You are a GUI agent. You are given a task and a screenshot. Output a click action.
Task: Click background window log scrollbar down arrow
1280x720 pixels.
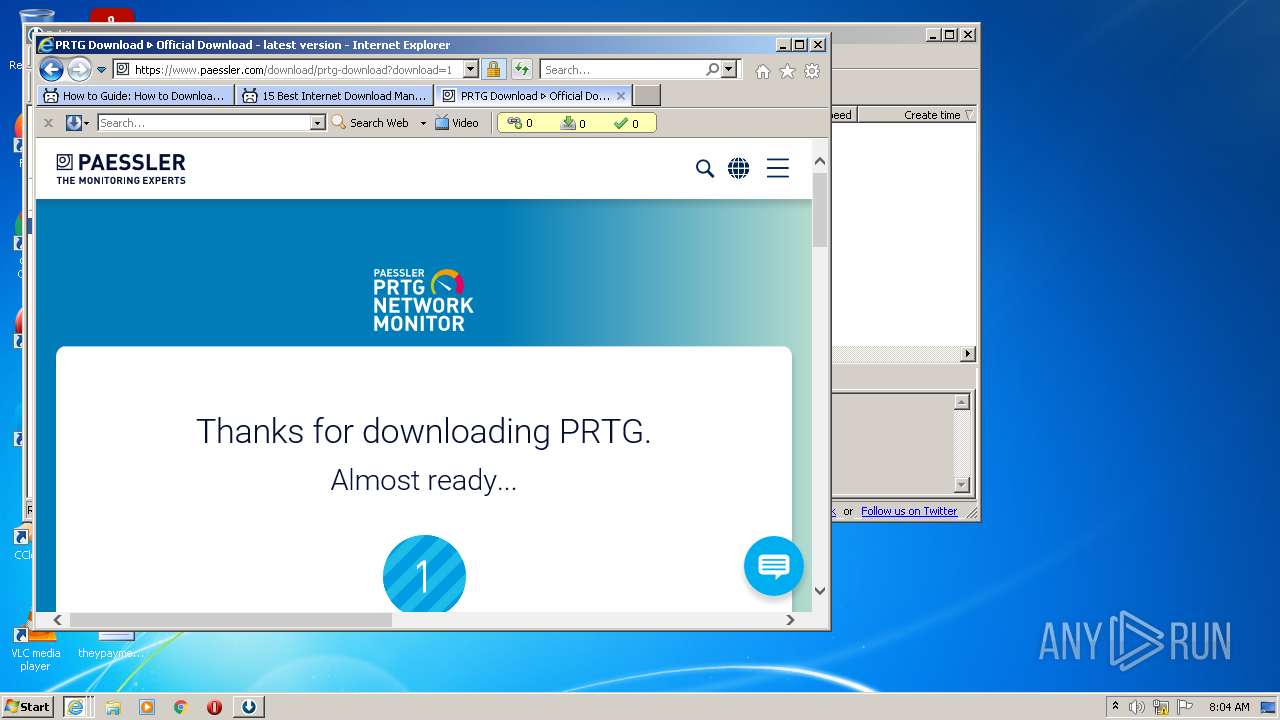pos(962,485)
